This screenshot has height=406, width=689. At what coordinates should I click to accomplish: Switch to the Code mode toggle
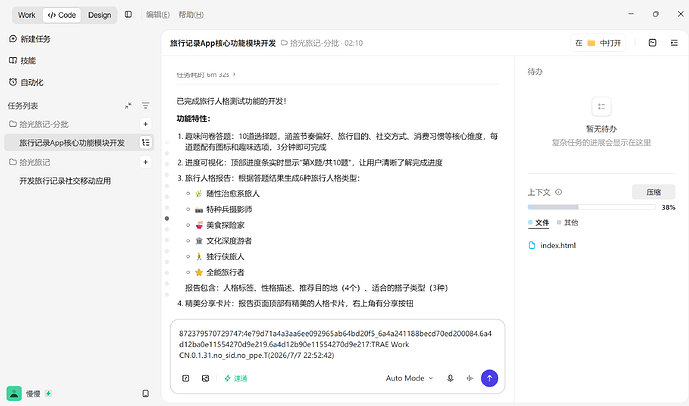62,15
